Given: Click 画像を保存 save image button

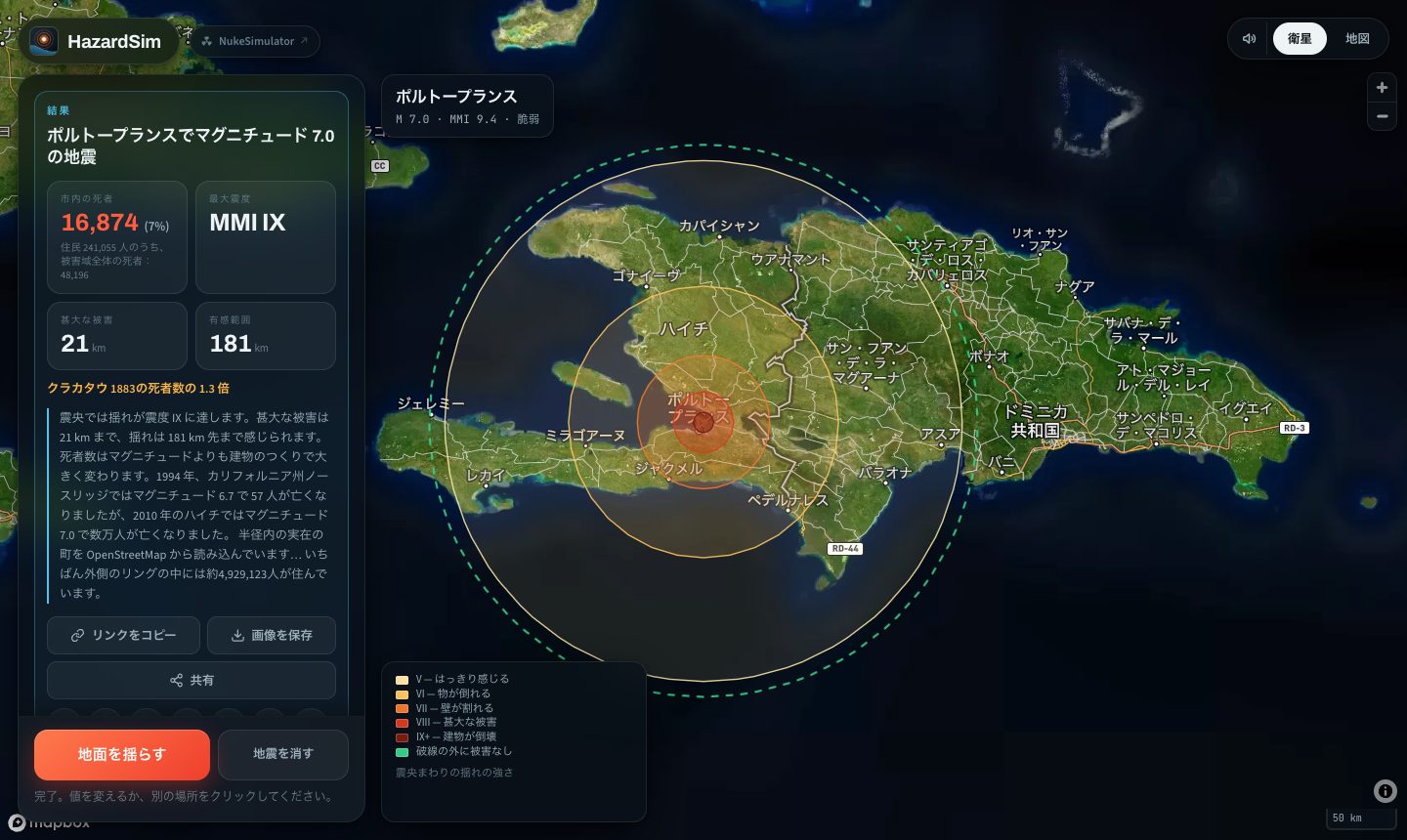Looking at the screenshot, I should tap(272, 635).
